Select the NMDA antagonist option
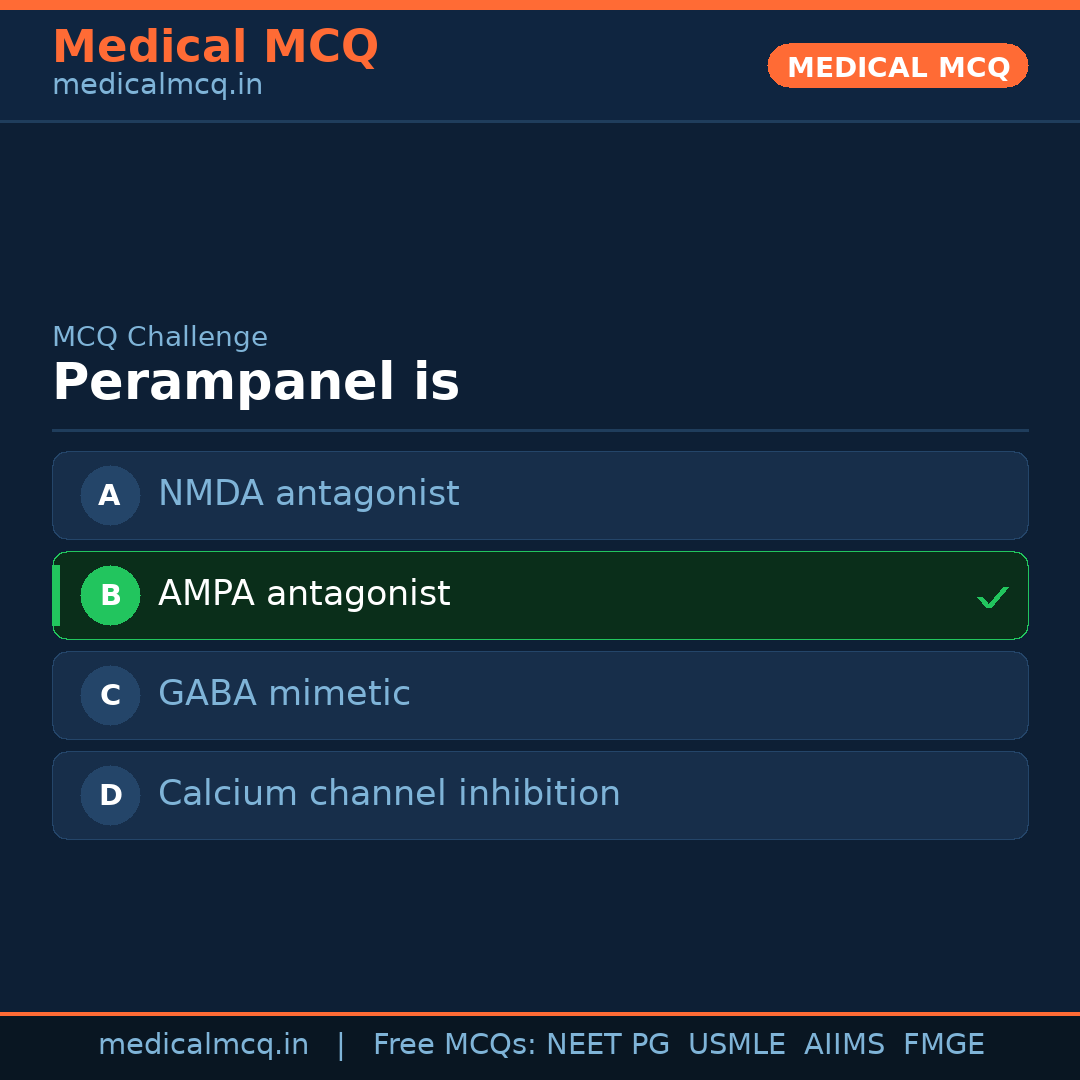Screen dimensions: 1080x1080 click(x=308, y=494)
